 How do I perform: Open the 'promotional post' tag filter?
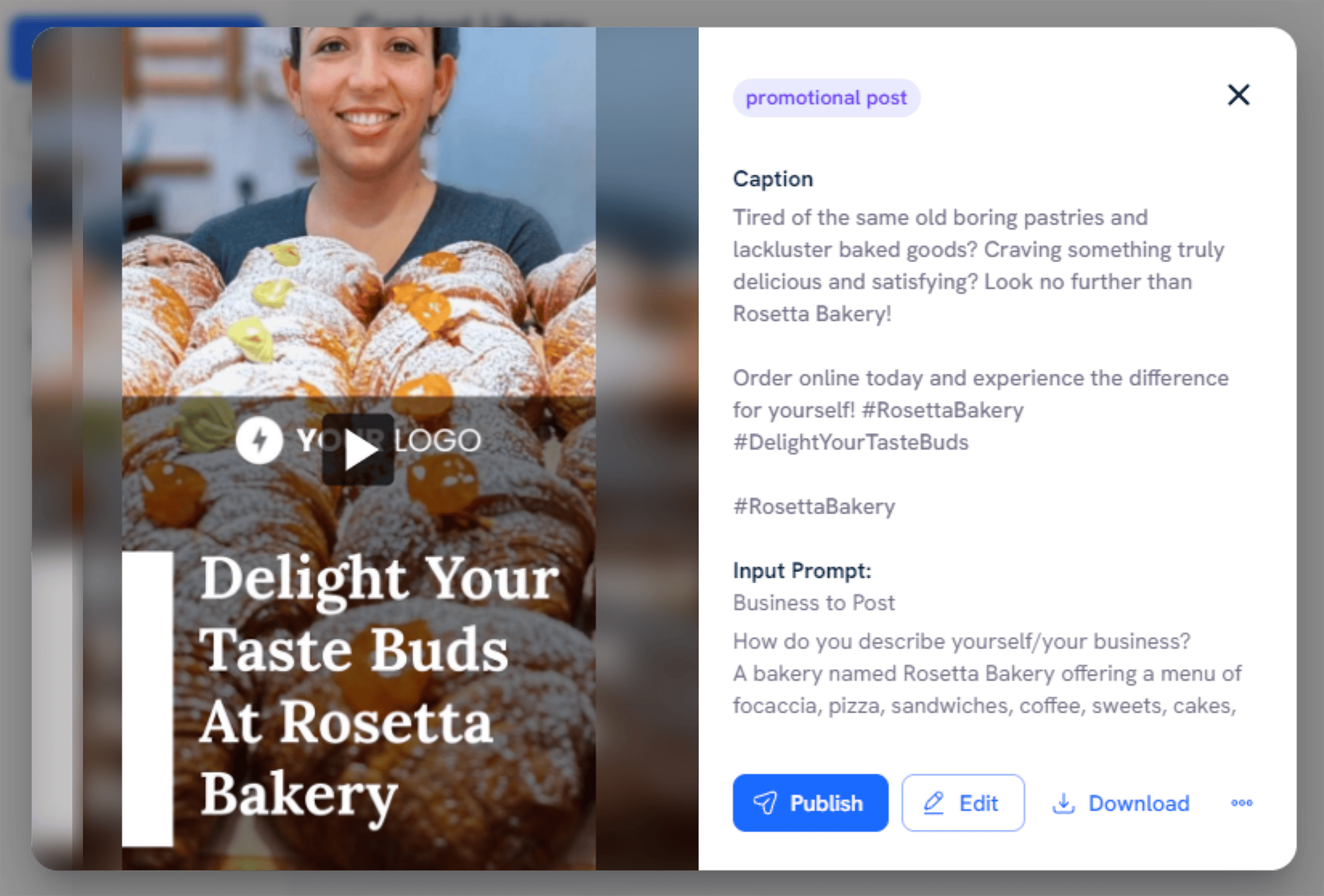(826, 97)
